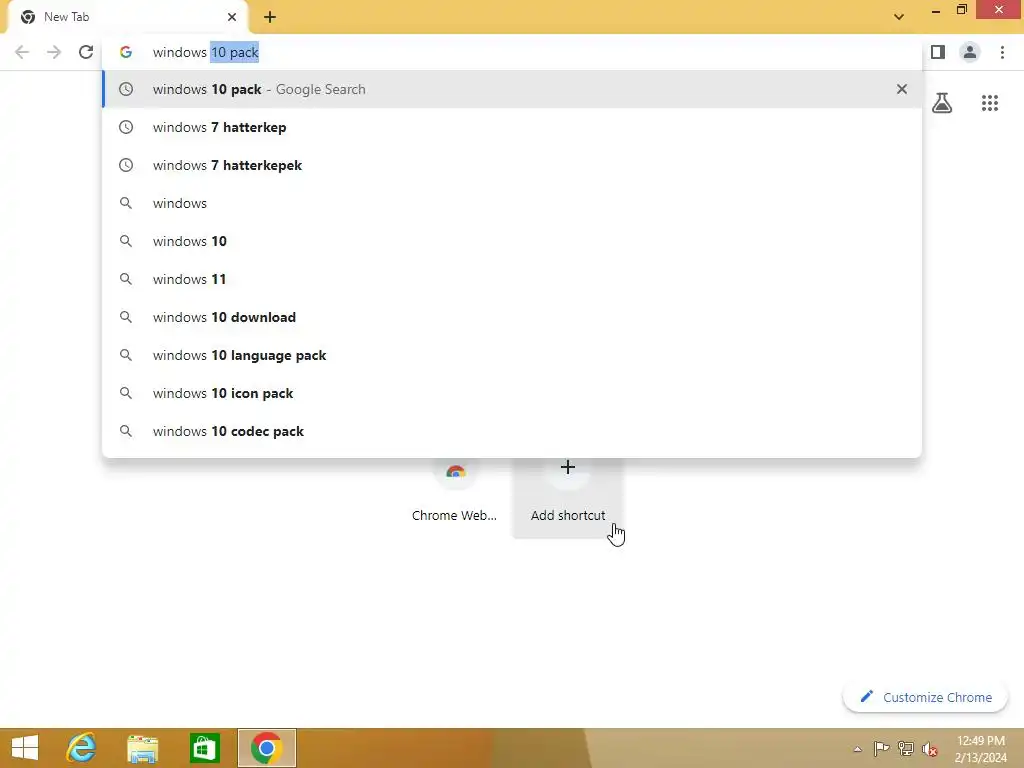1024x768 pixels.
Task: Click the browser forward arrow
Action: click(54, 52)
